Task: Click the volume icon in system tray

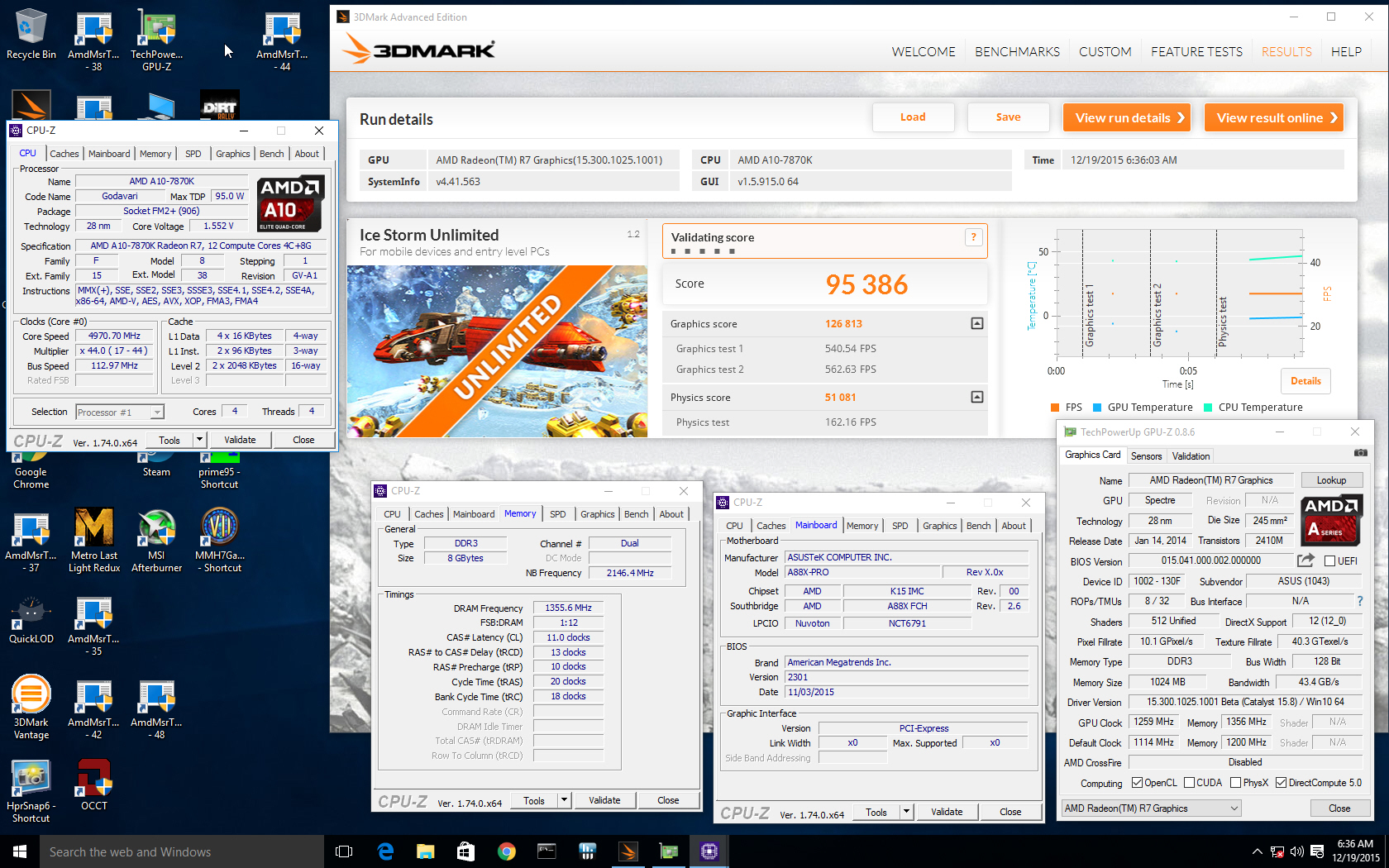Action: (1296, 851)
